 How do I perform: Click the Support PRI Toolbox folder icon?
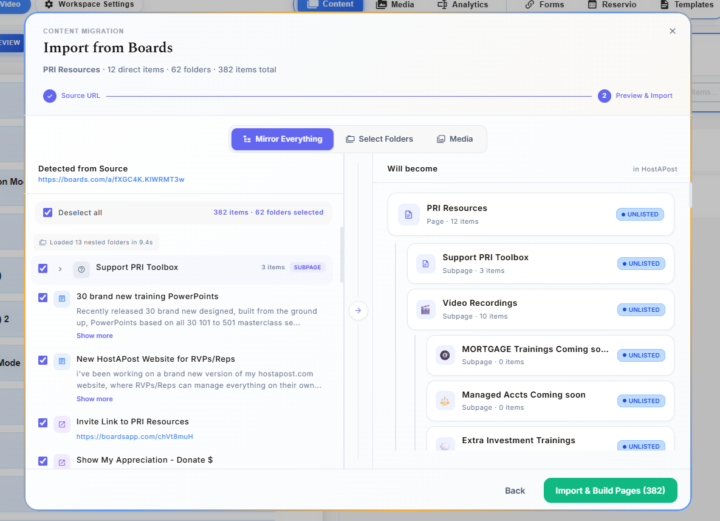point(81,269)
